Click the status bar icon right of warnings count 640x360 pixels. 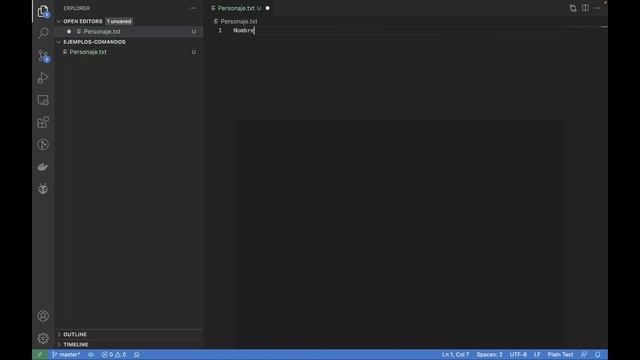click(x=137, y=355)
